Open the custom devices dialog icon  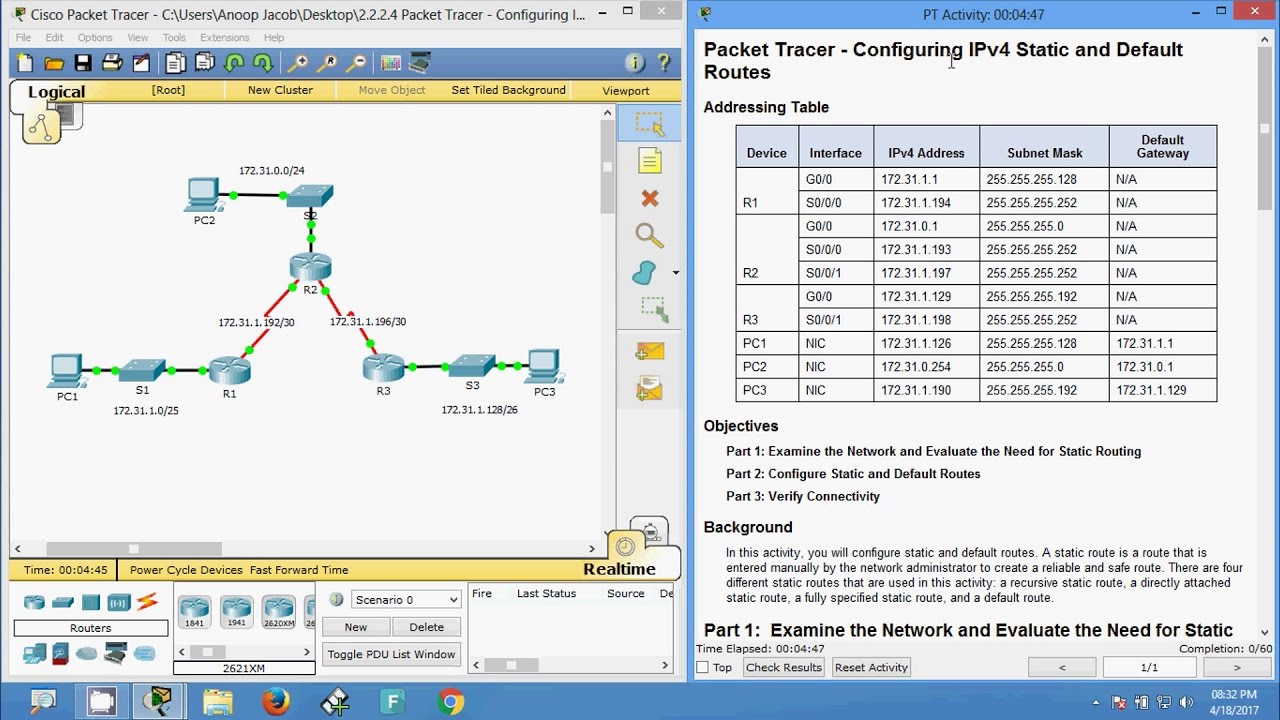pos(420,63)
